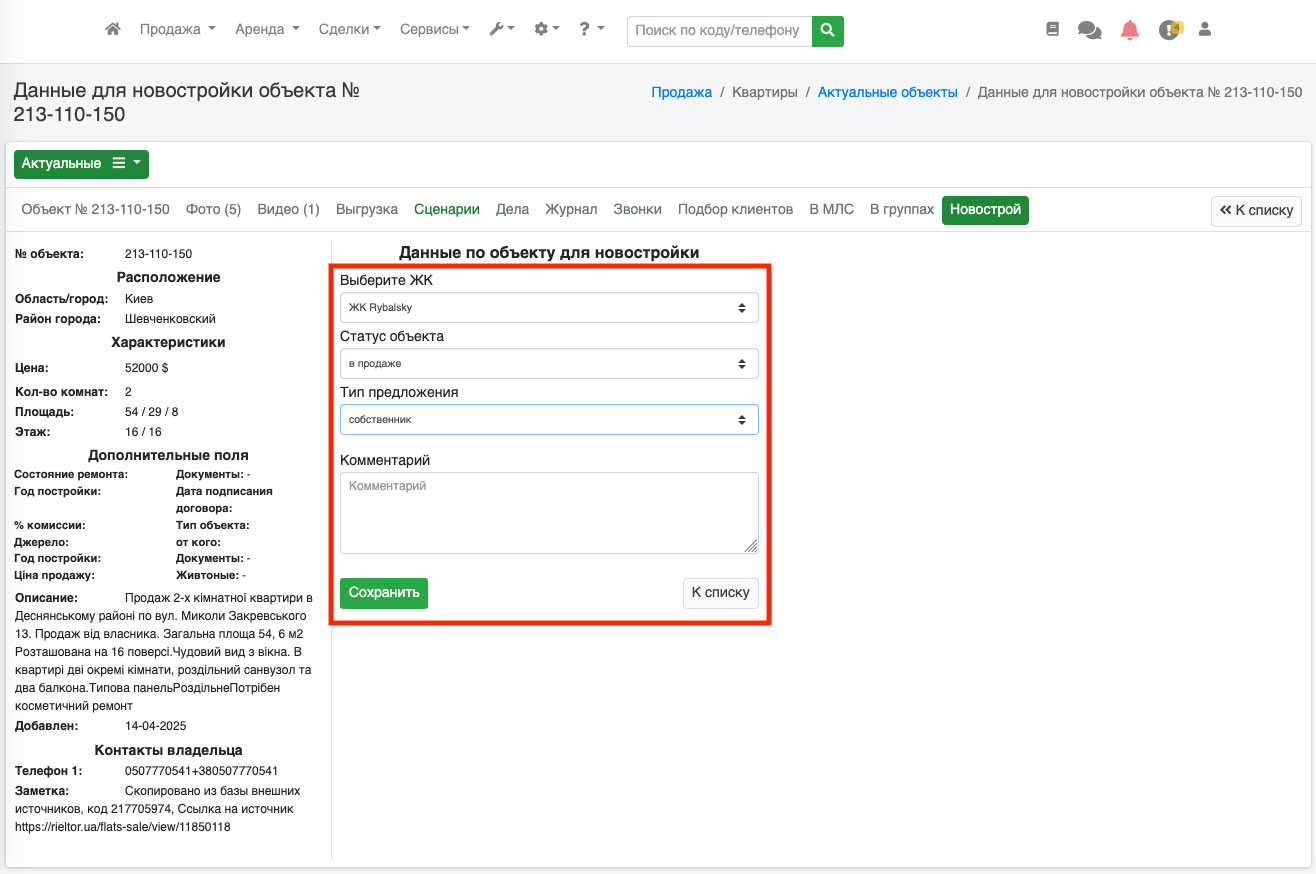The height and width of the screenshot is (874, 1316).
Task: Open the chat messages icon
Action: click(1089, 30)
